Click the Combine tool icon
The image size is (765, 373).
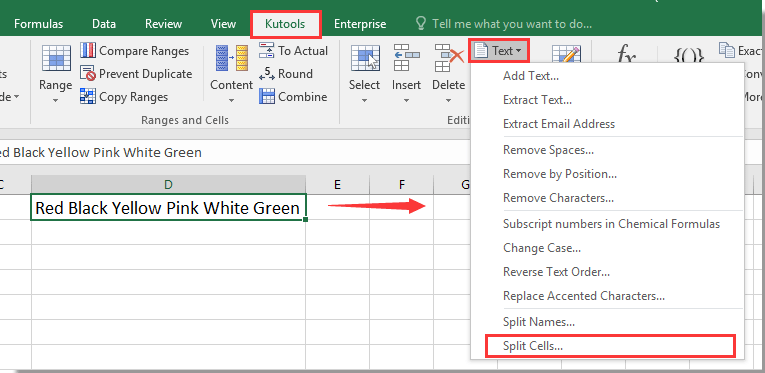point(267,97)
